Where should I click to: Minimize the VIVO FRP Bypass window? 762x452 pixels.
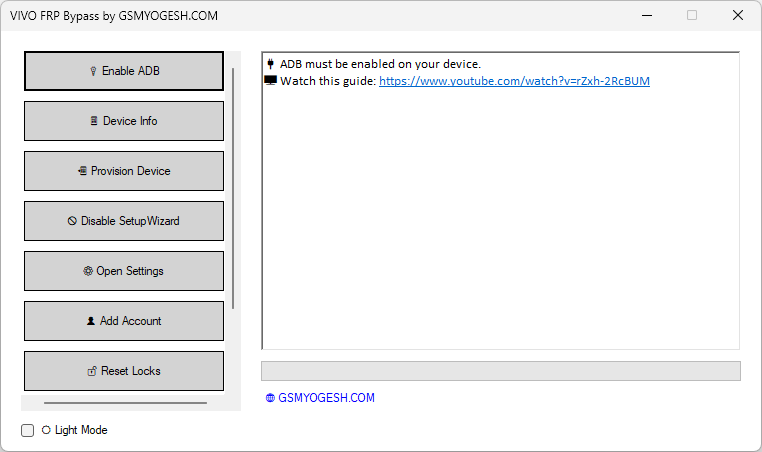(645, 16)
